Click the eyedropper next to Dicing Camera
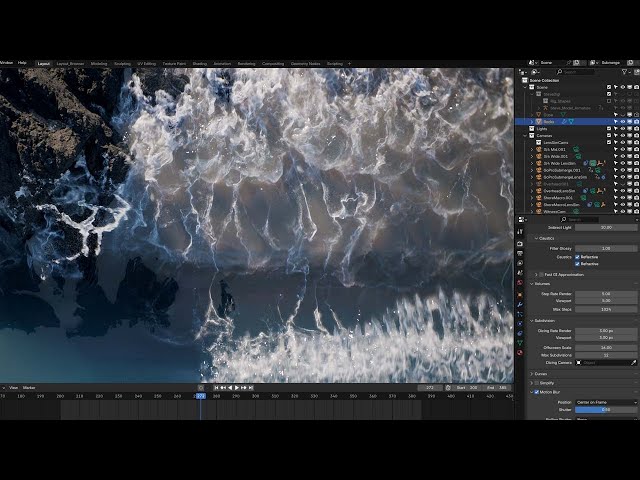 (x=633, y=362)
